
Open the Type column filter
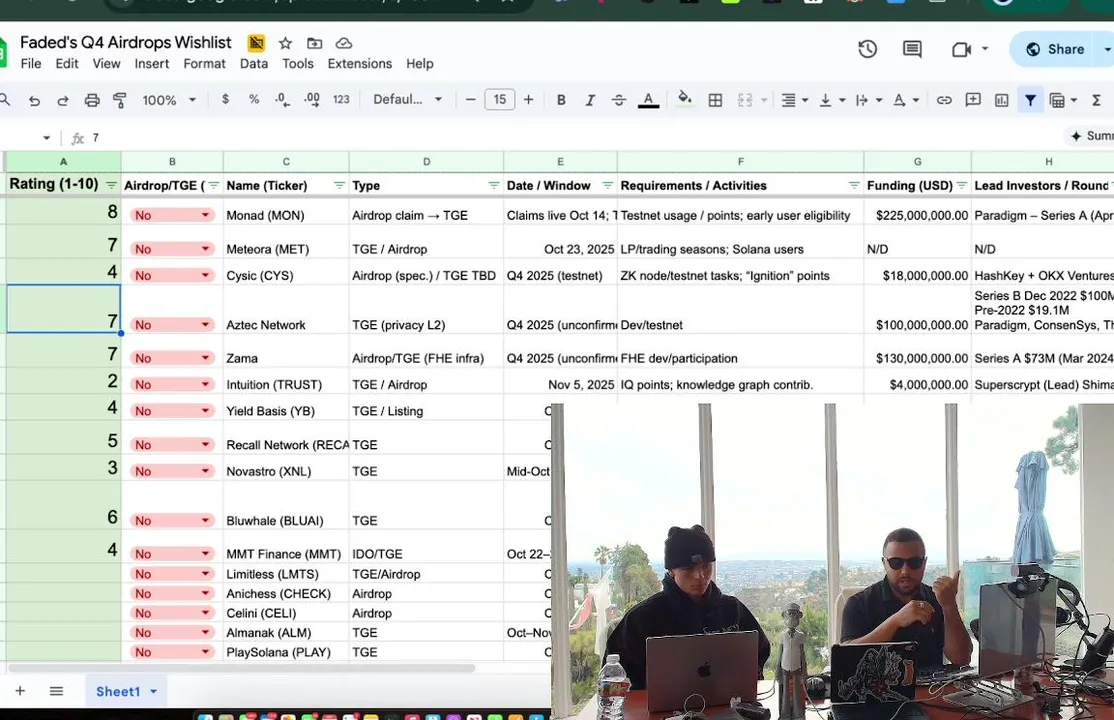(x=493, y=186)
